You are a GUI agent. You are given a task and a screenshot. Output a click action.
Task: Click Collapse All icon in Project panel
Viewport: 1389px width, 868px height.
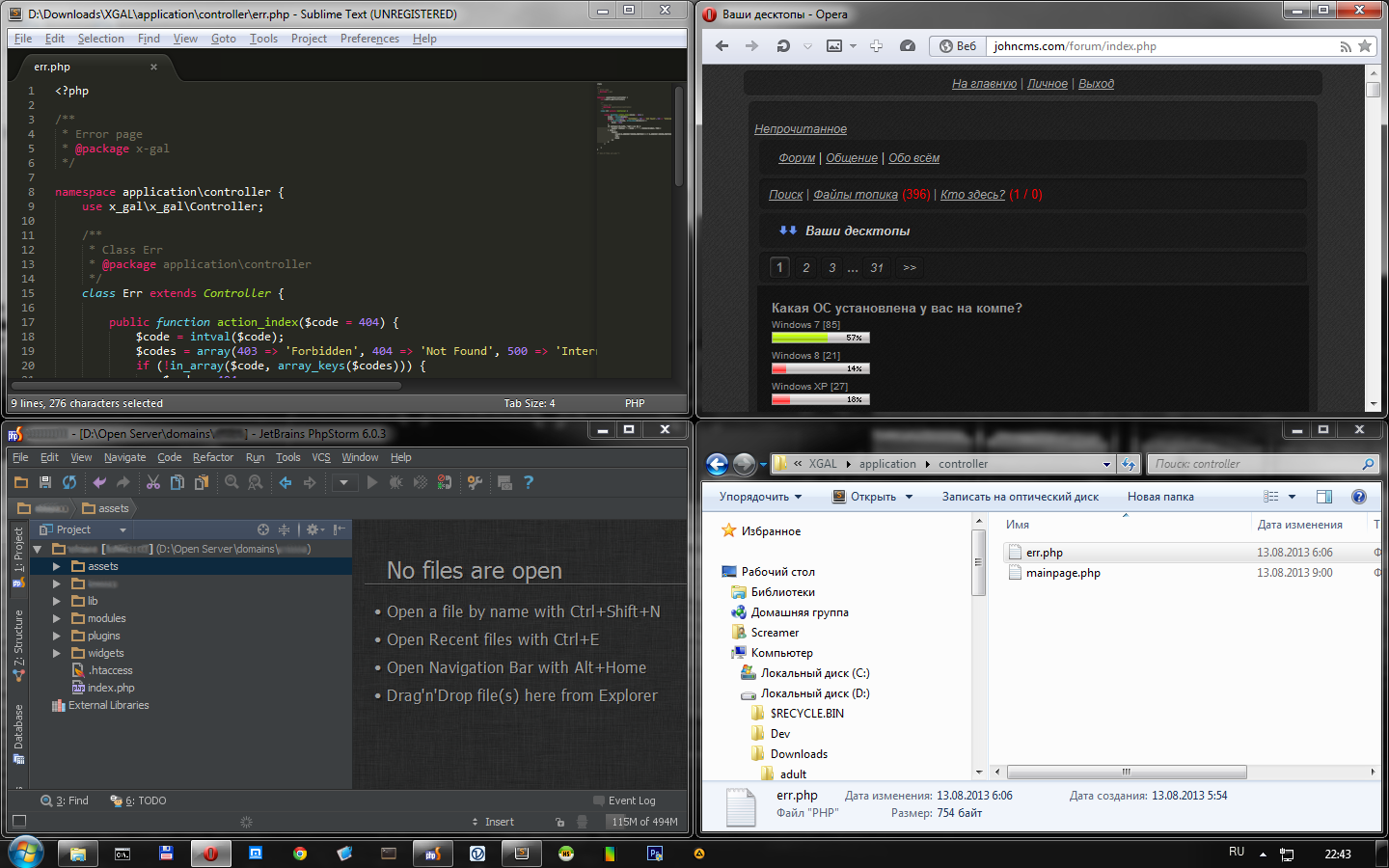pyautogui.click(x=284, y=529)
